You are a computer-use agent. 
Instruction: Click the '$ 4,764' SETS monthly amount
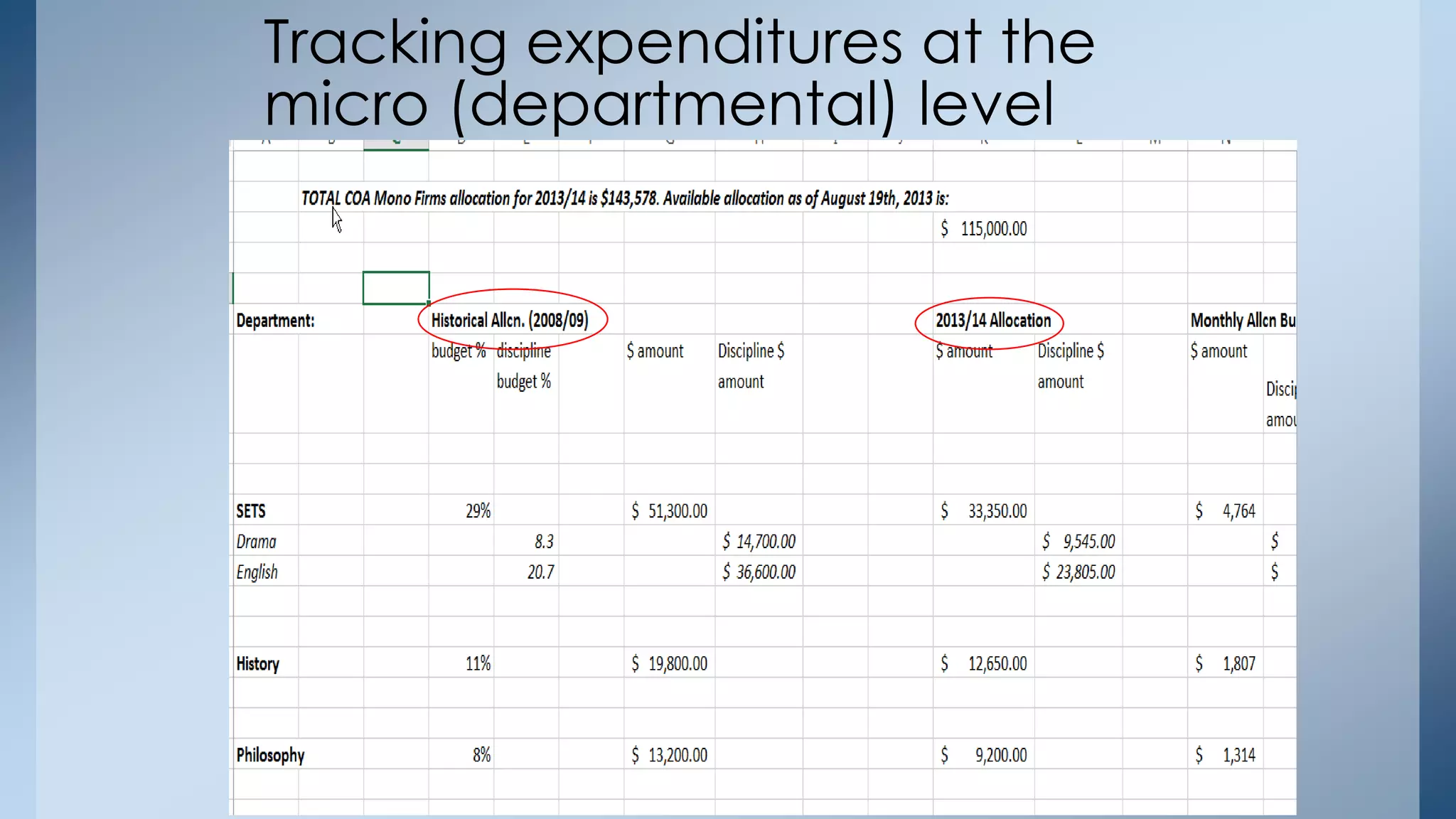(x=1226, y=511)
